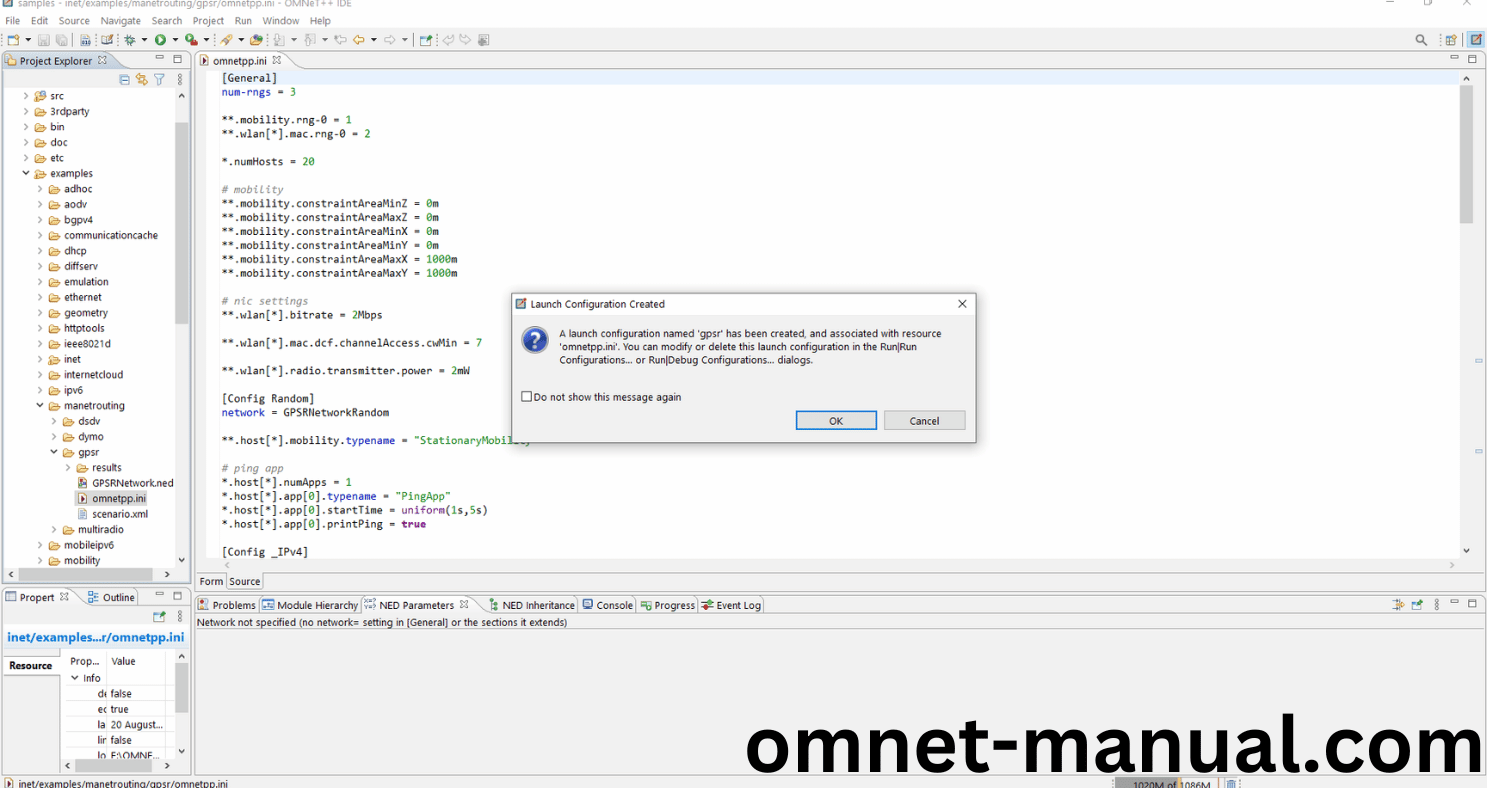Click the Debug bug icon in toolbar

pos(129,40)
